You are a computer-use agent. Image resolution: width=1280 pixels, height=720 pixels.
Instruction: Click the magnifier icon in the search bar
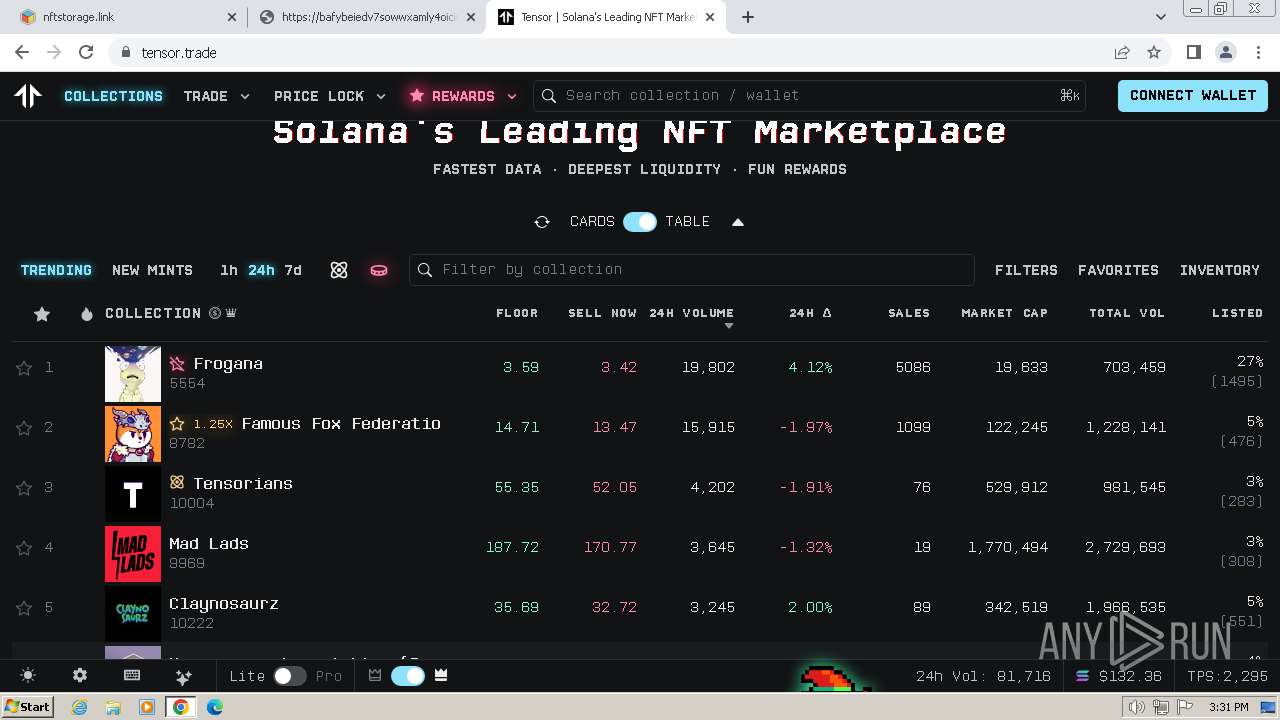(549, 96)
